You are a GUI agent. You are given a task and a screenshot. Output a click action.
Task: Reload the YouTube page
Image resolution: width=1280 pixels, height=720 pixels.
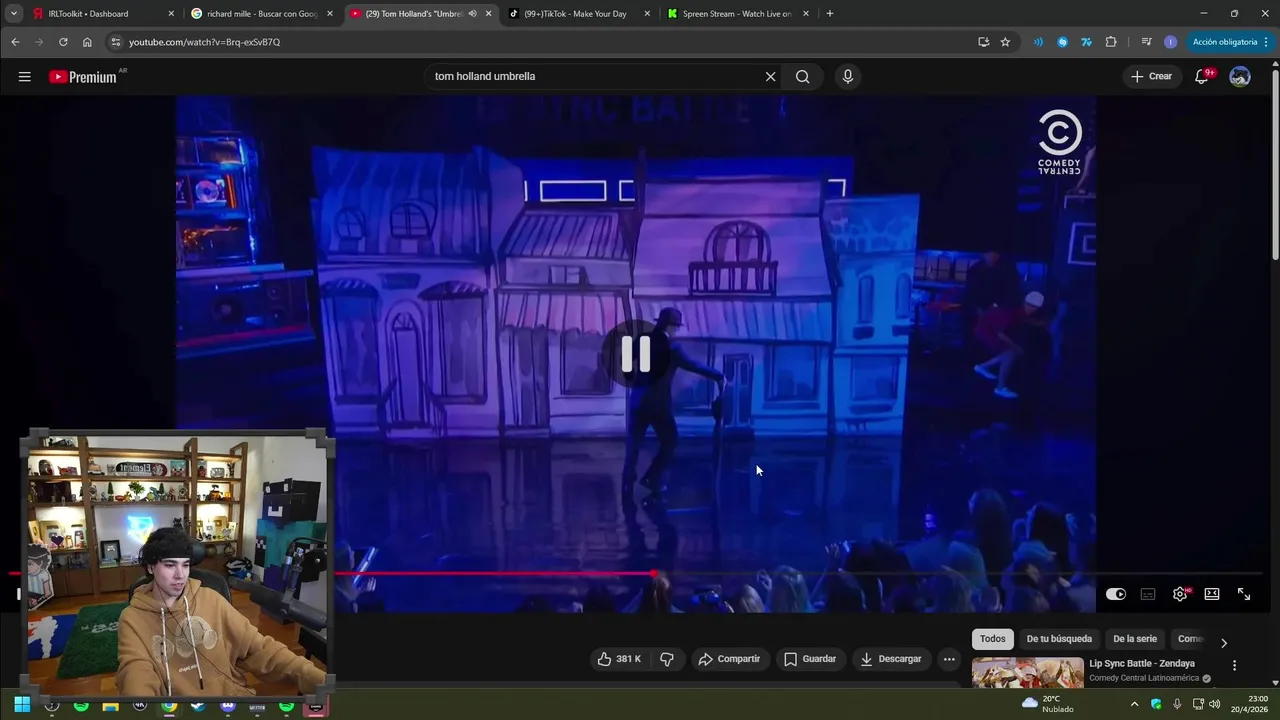point(63,42)
